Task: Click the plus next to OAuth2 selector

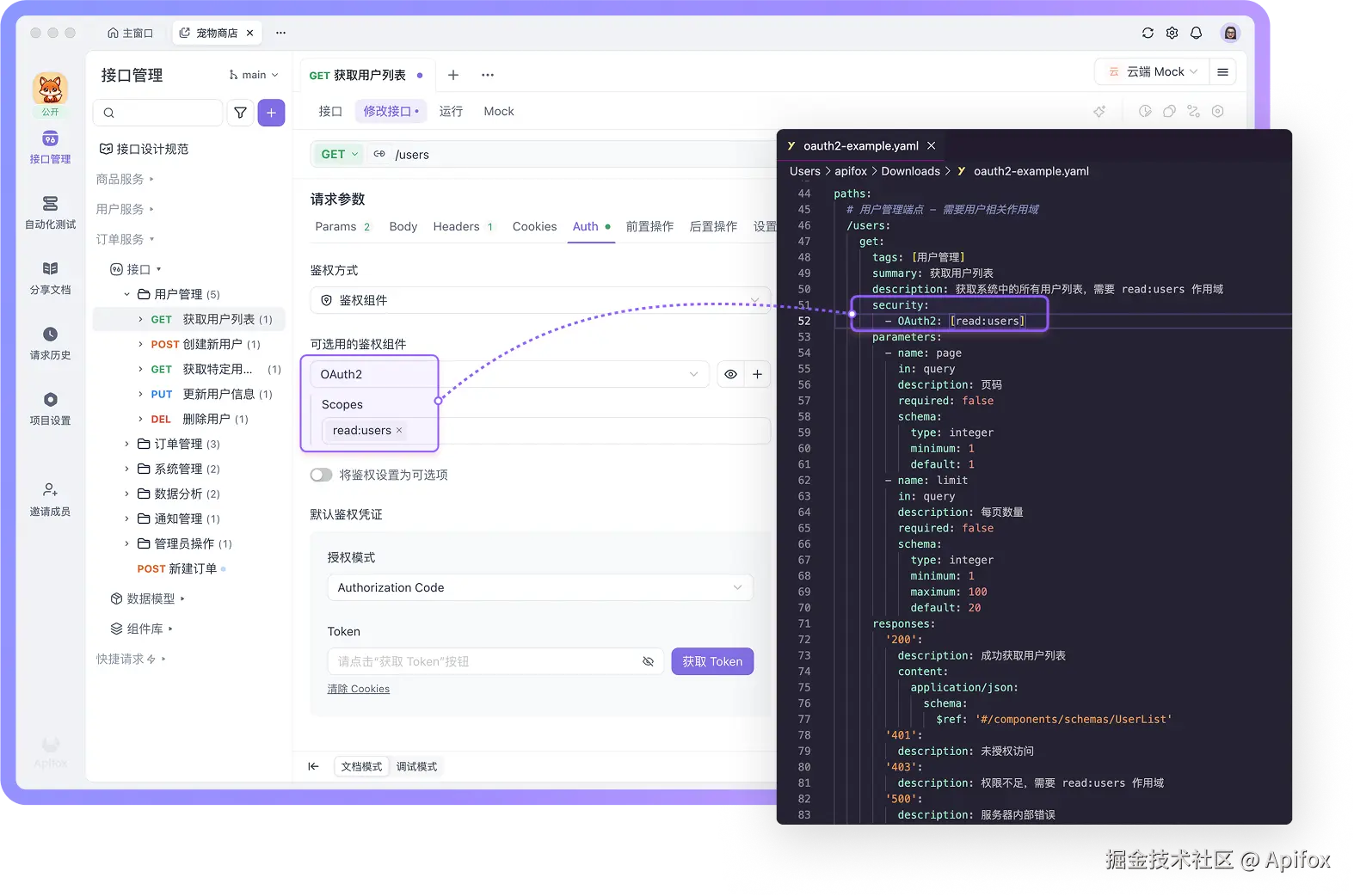Action: [x=757, y=374]
